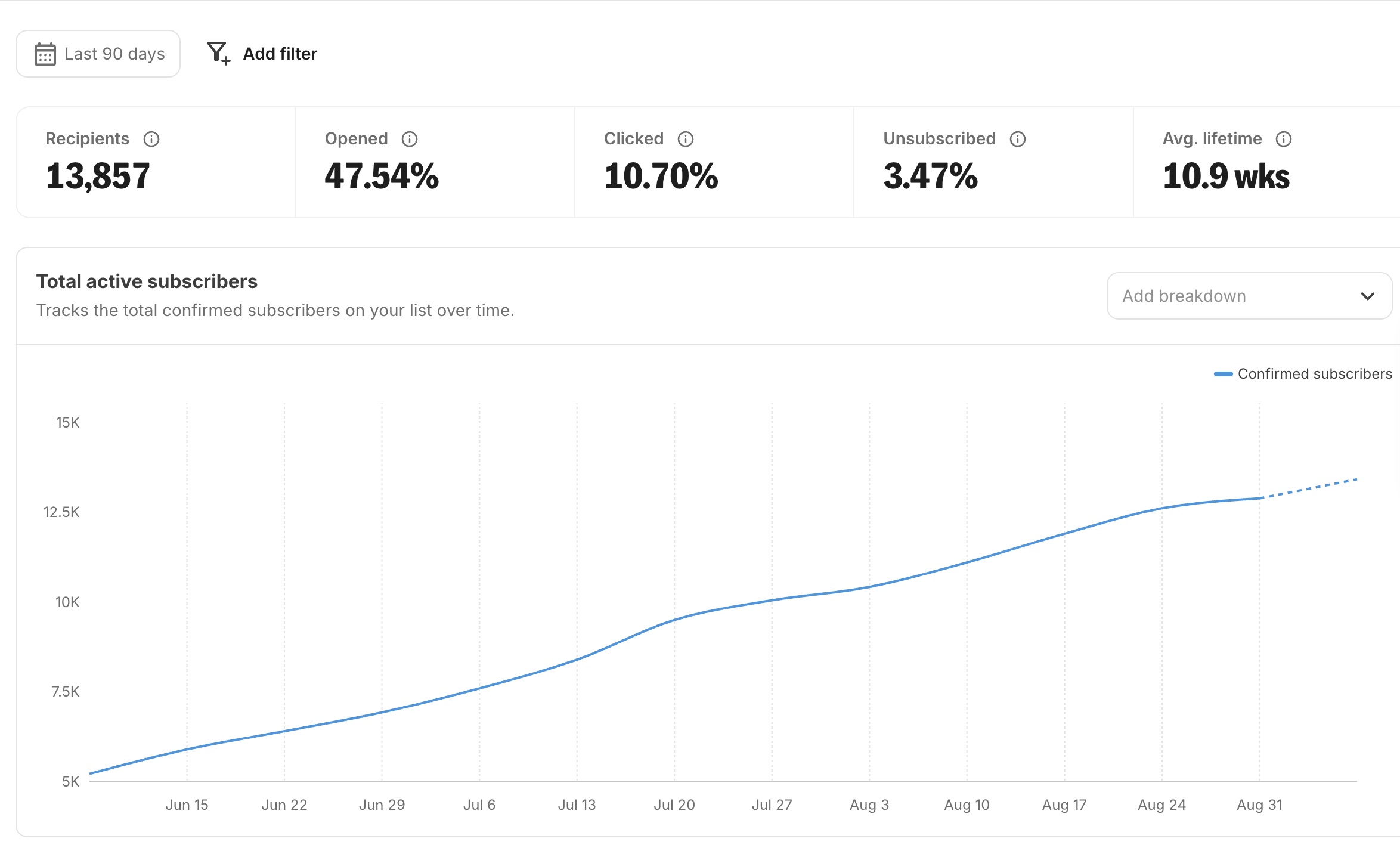Click the Aug 24 axis label

pos(1161,805)
